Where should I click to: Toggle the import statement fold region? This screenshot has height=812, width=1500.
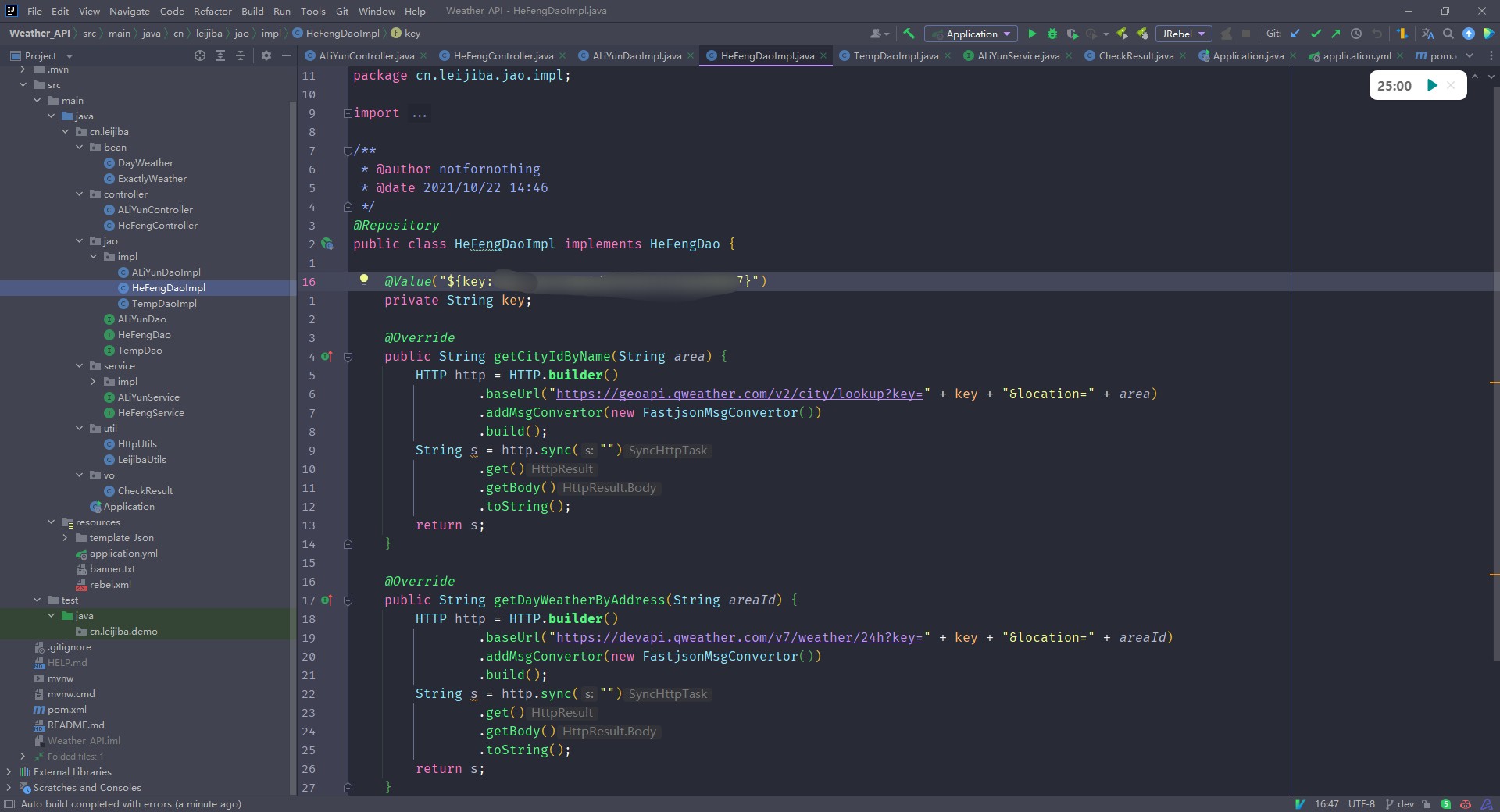348,113
